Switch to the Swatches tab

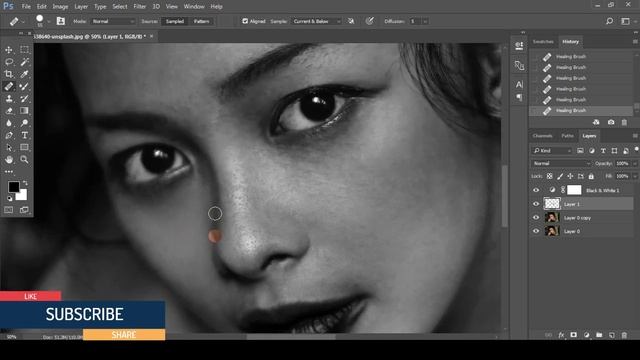543,42
